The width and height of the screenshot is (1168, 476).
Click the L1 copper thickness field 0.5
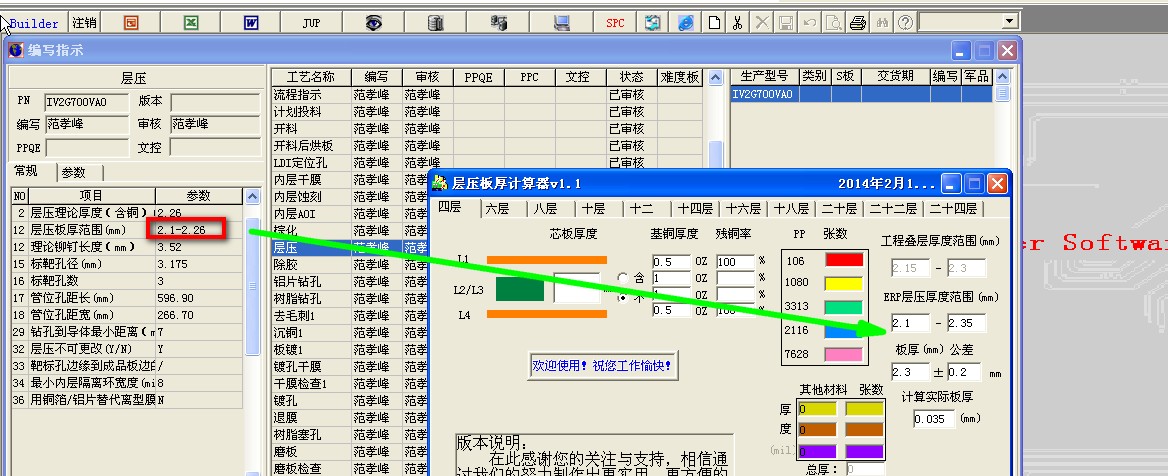[671, 261]
